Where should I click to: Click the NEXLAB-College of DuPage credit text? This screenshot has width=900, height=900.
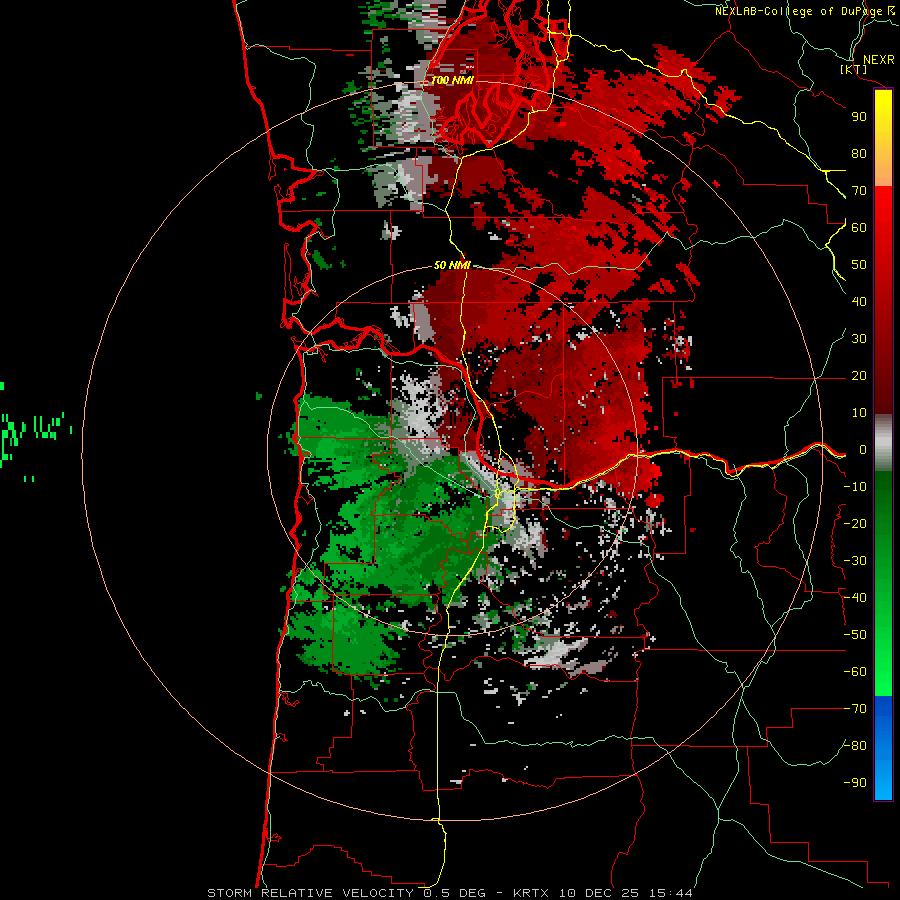click(x=799, y=11)
